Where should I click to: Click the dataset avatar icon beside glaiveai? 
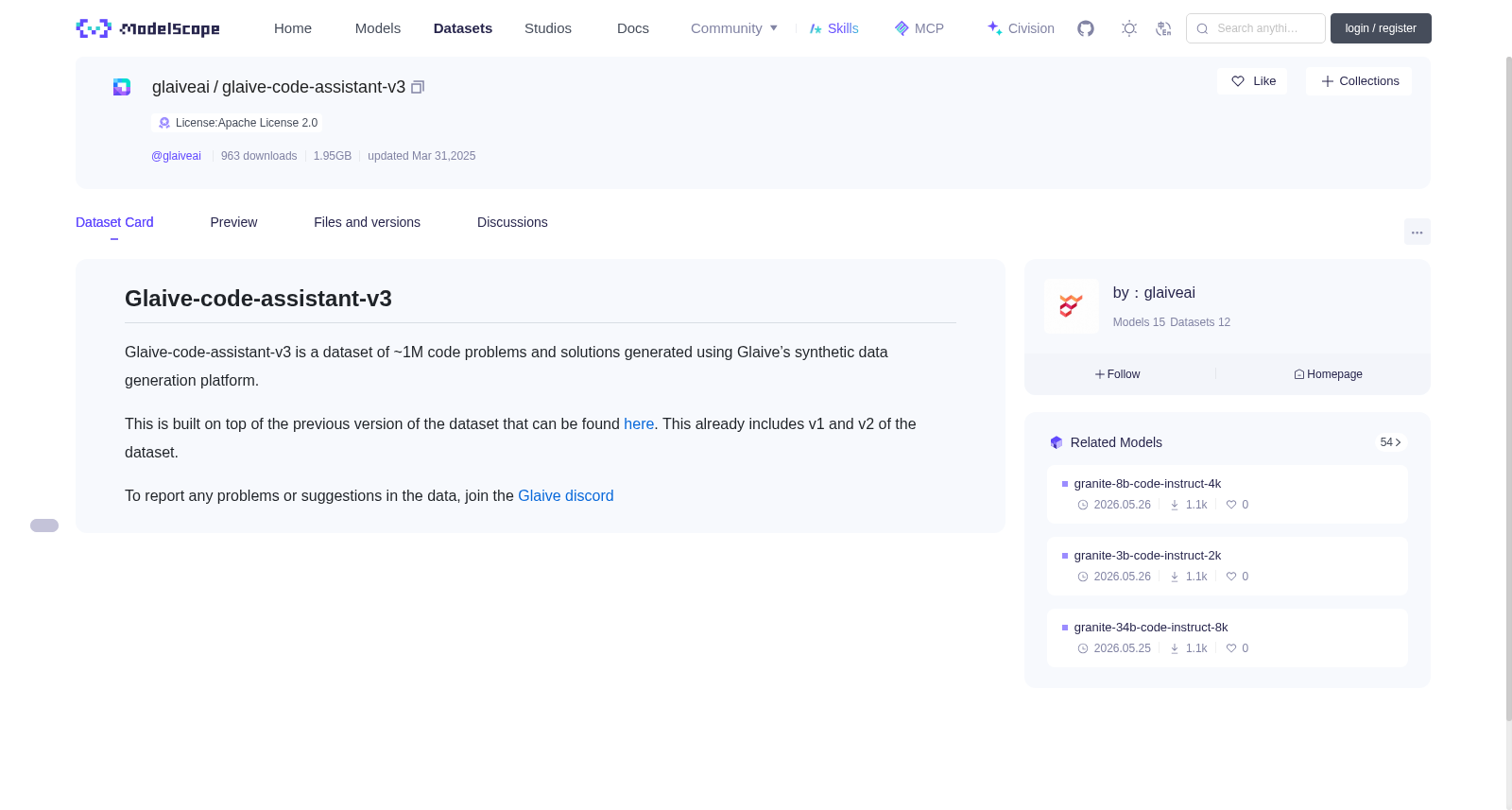(122, 87)
